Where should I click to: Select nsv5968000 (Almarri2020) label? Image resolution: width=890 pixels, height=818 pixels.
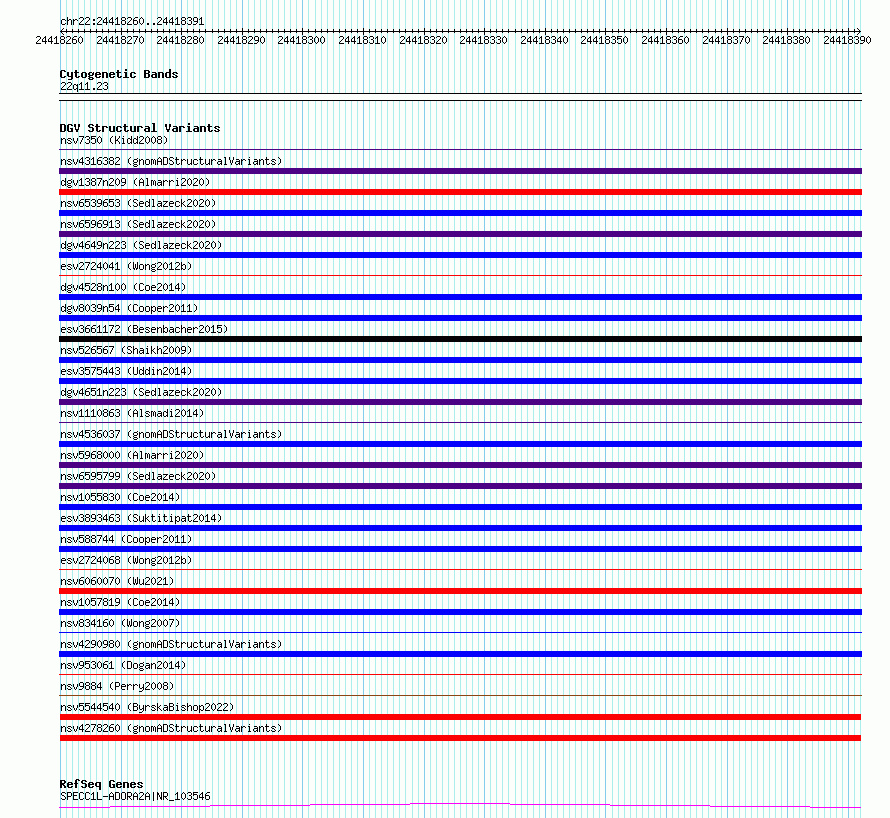point(132,455)
